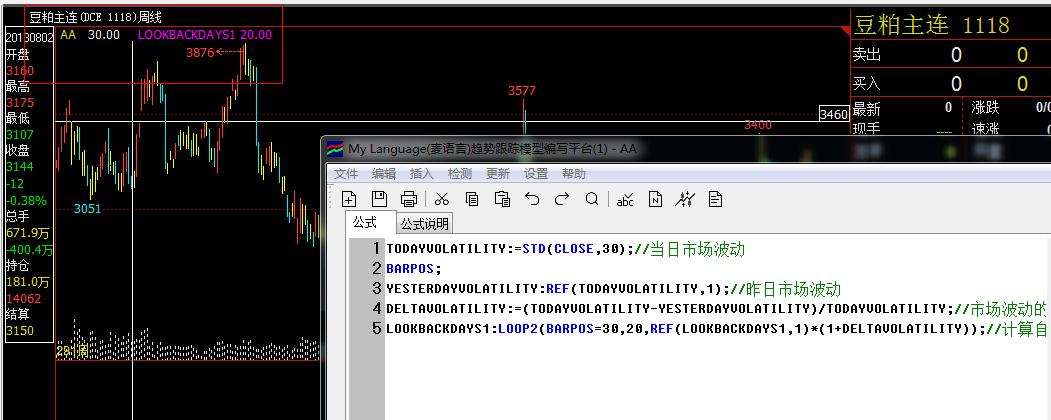
Task: Click the 豆粕主连 1118 quote title
Action: pos(930,26)
